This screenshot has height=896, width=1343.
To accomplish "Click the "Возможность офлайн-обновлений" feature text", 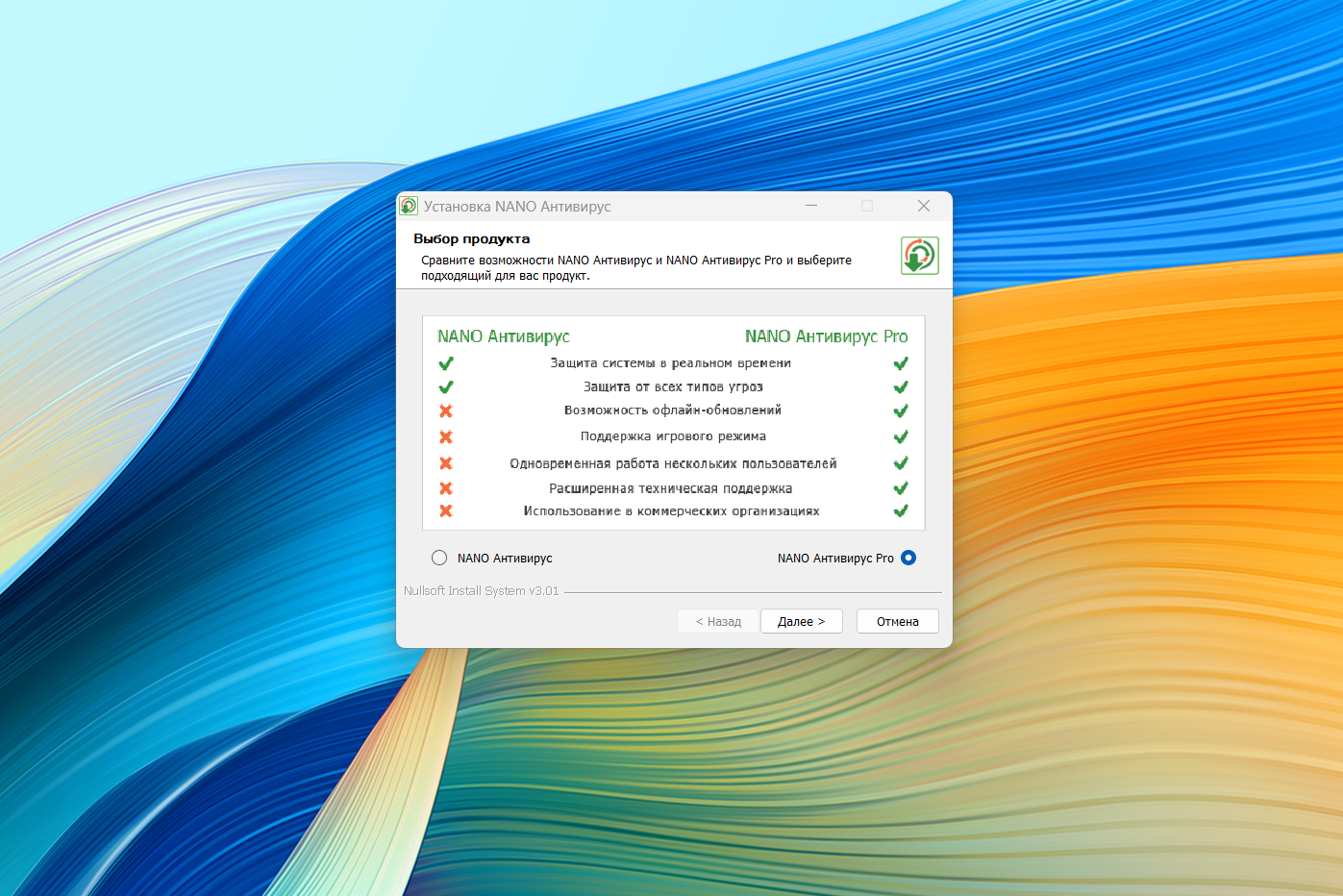I will (x=673, y=411).
